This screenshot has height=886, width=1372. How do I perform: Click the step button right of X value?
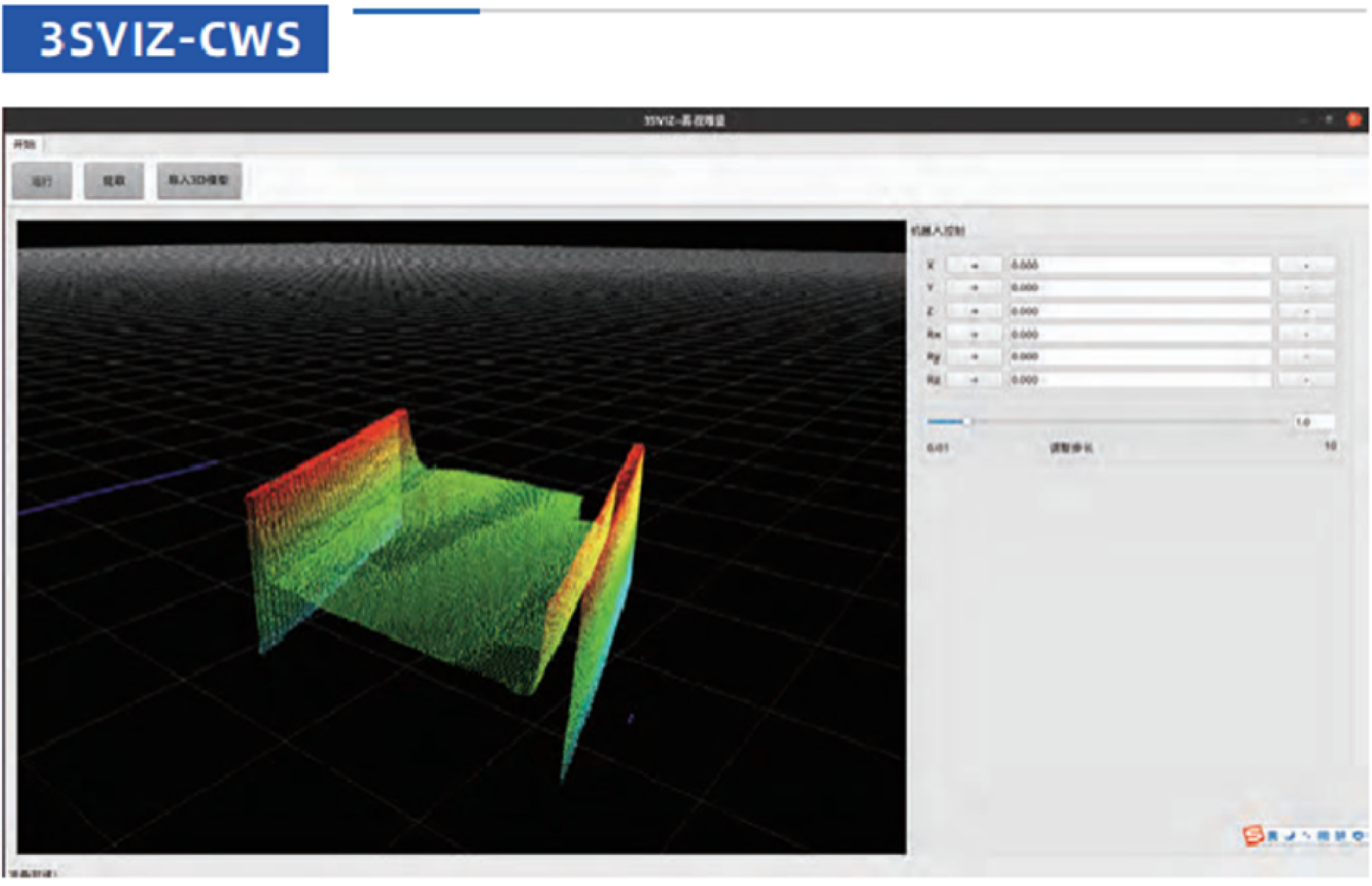[x=1306, y=265]
